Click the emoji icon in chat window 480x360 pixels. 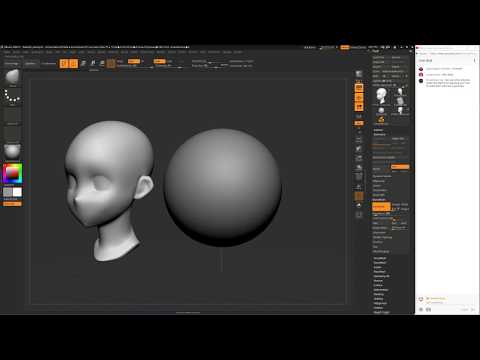(421, 310)
